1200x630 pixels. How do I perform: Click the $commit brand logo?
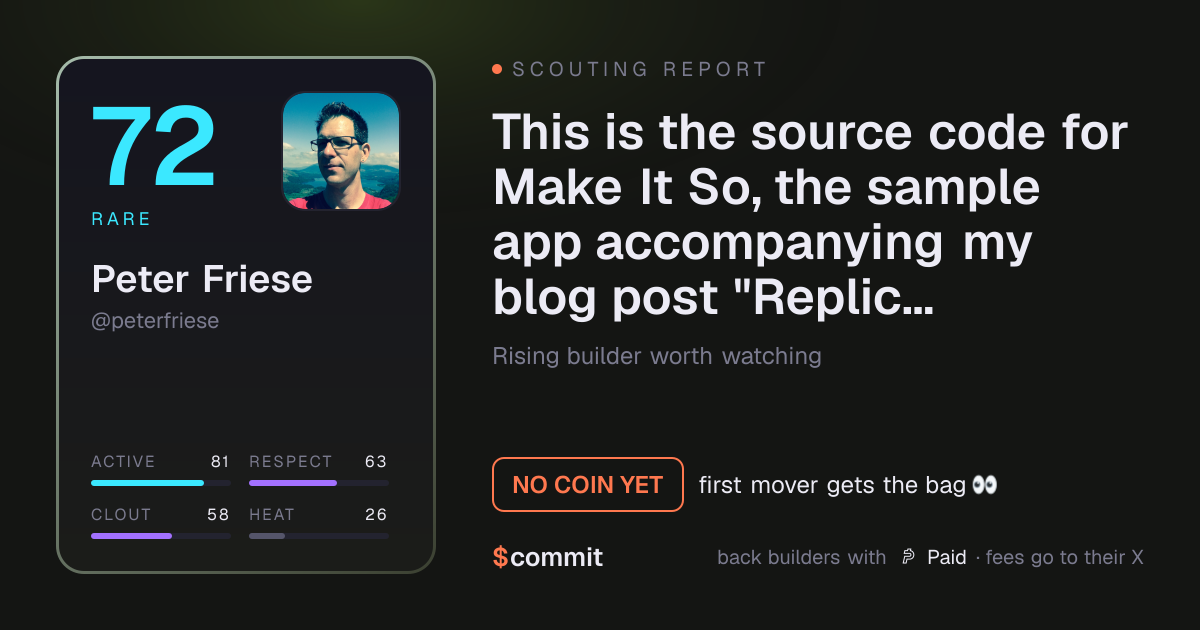coord(548,557)
